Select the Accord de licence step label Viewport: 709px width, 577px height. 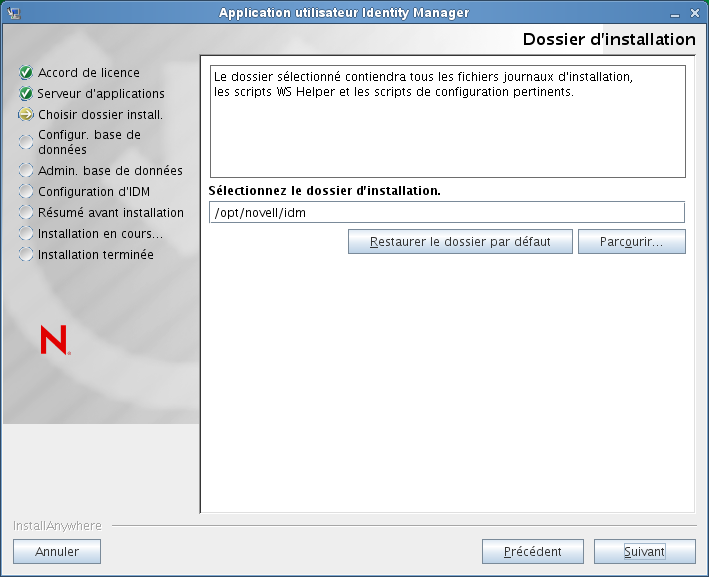pos(89,72)
